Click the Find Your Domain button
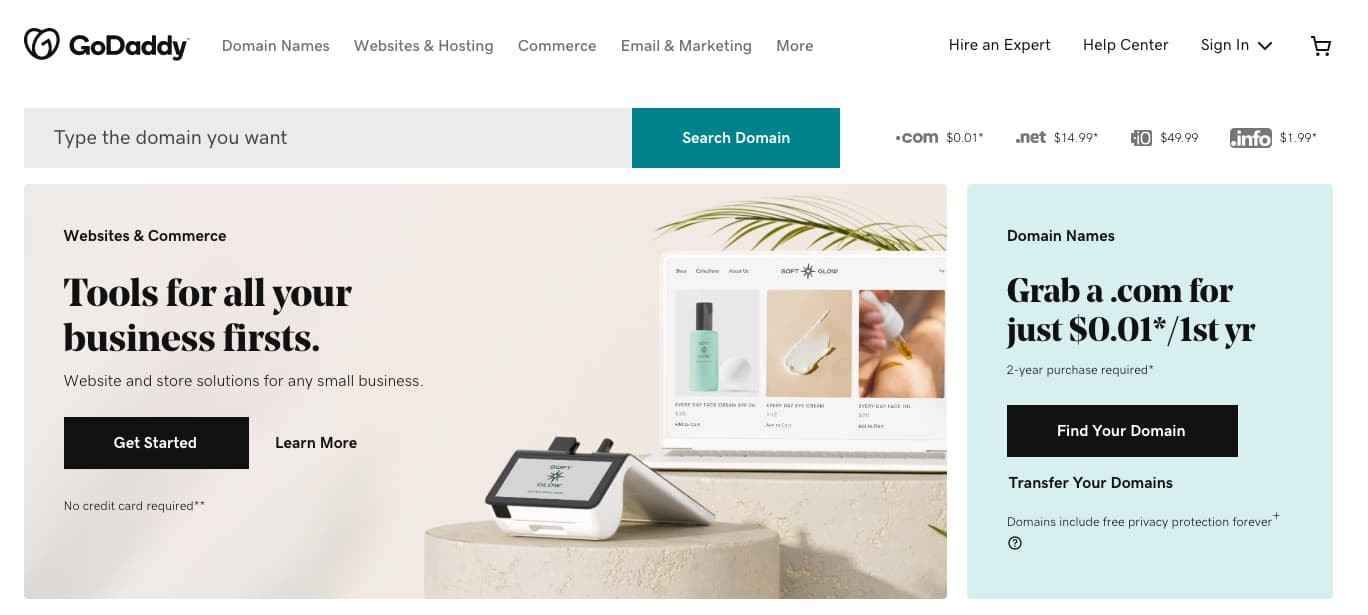The image size is (1368, 615). pyautogui.click(x=1122, y=431)
